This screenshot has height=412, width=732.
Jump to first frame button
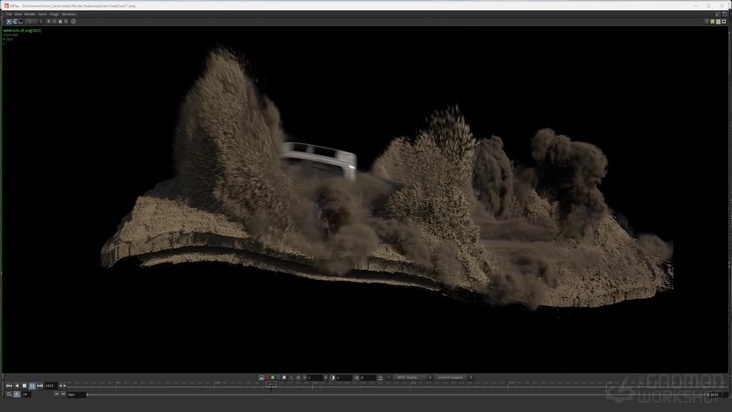click(9, 385)
